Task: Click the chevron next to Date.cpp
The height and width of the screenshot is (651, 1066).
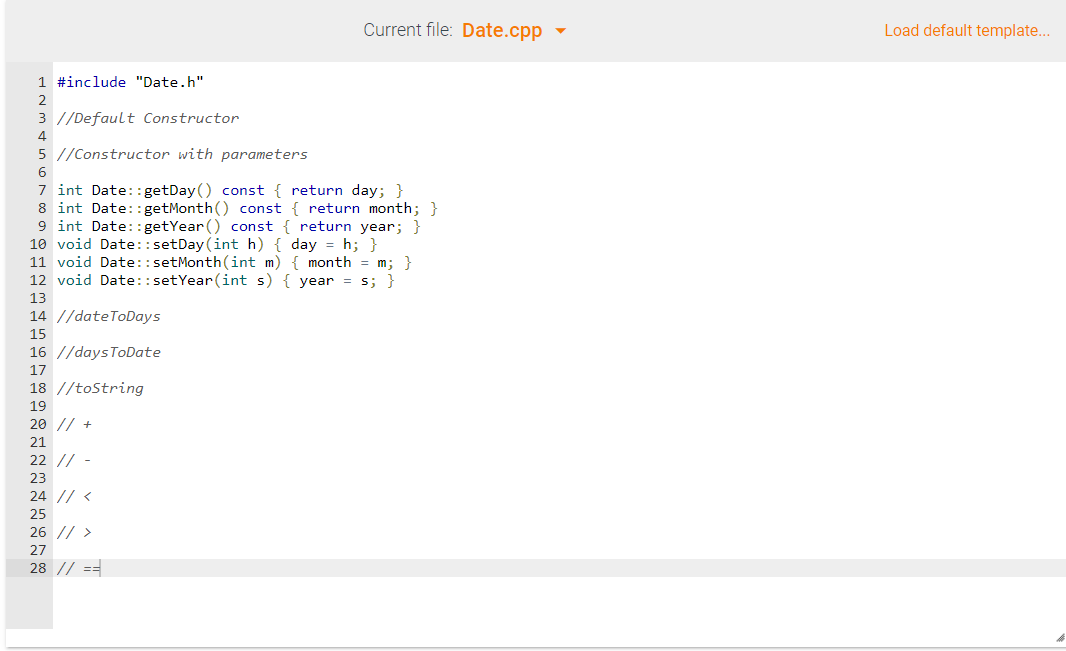Action: [560, 31]
